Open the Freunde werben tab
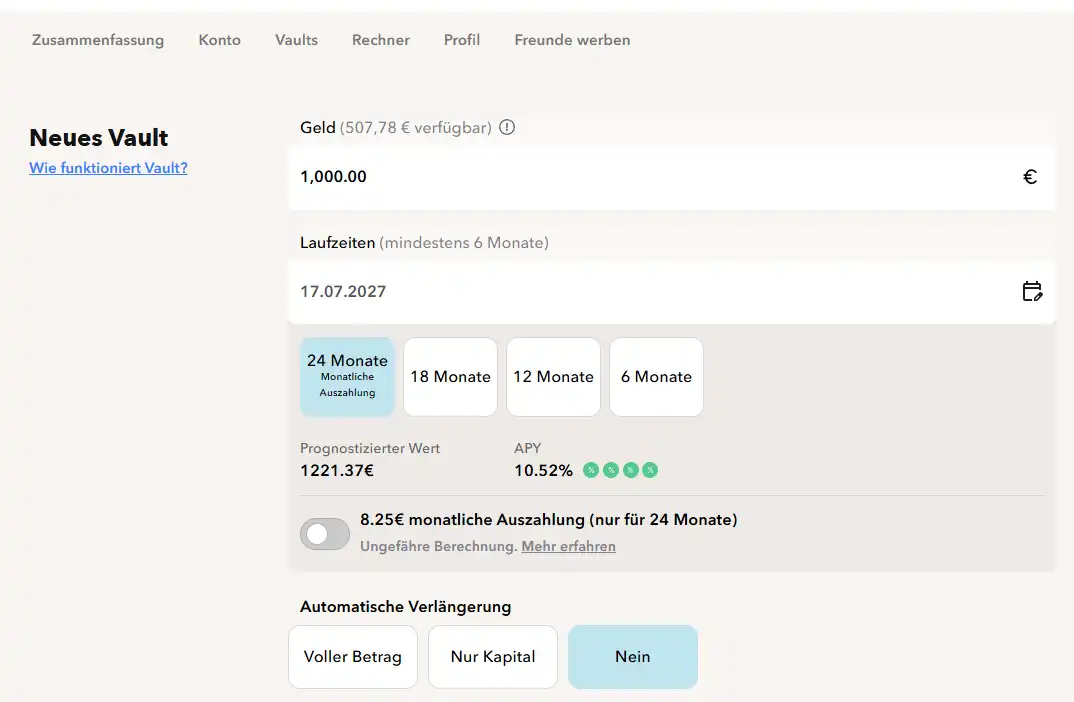Image resolution: width=1074 pixels, height=702 pixels. [x=573, y=40]
